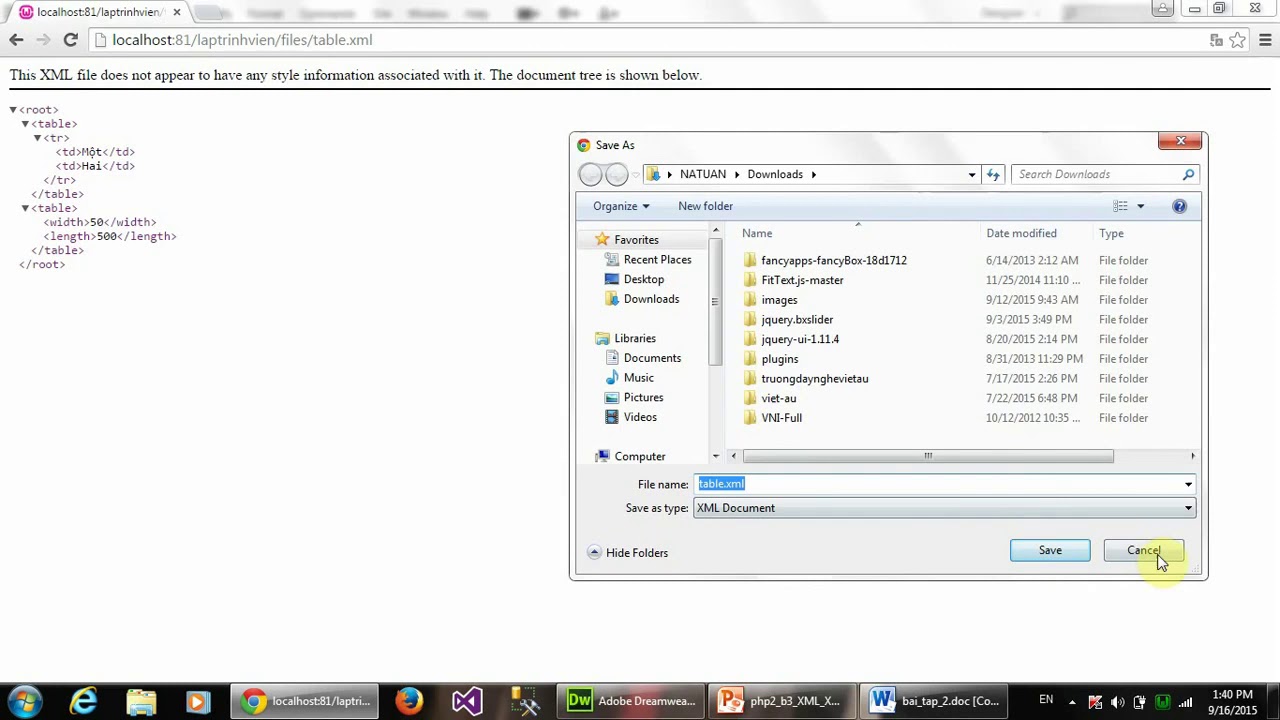The width and height of the screenshot is (1280, 720).
Task: Change the view with the Views icon
Action: click(x=1121, y=206)
